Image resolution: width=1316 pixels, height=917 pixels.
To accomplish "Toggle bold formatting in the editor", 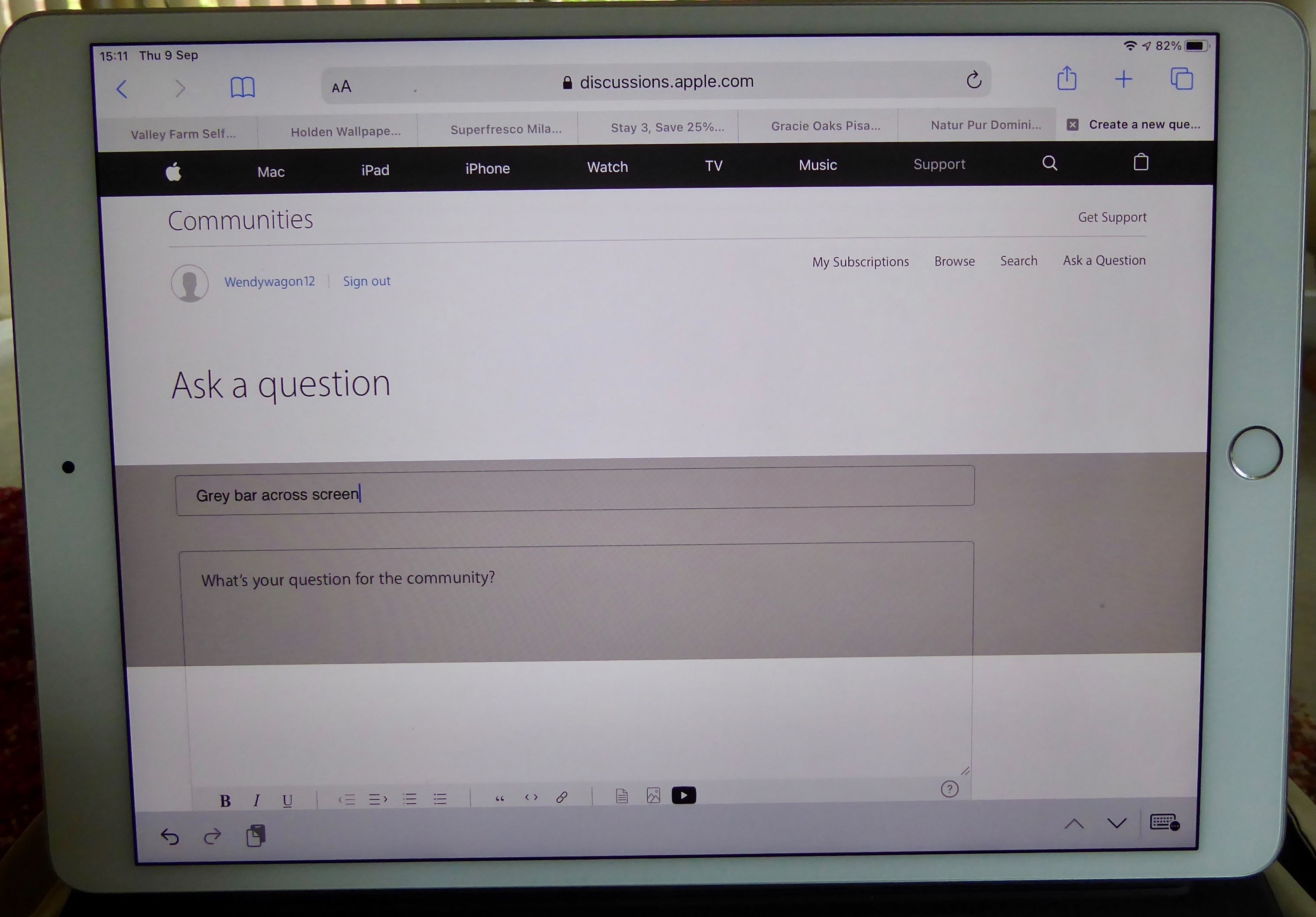I will pos(225,801).
